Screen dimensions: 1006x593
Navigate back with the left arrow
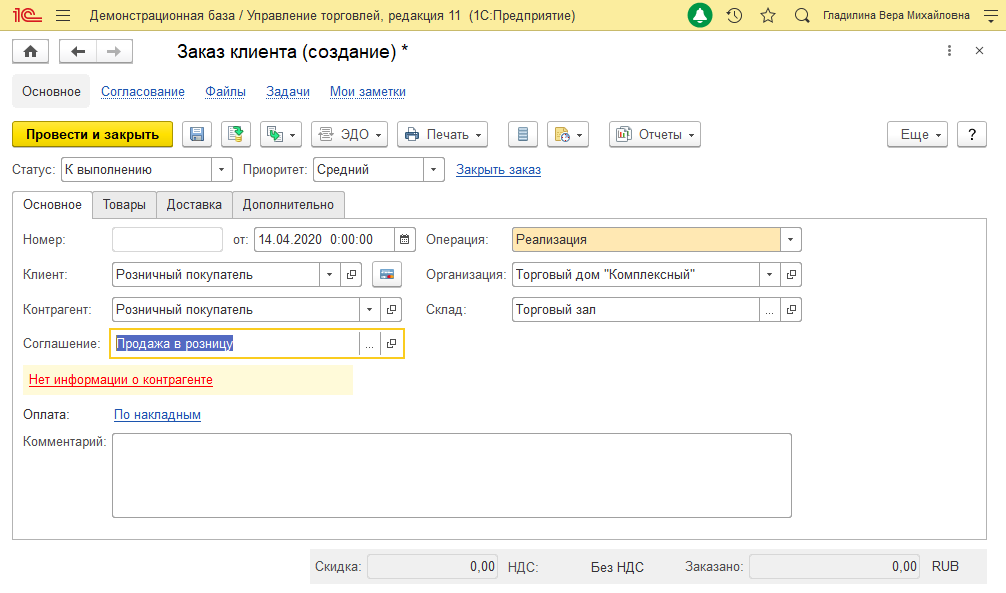tap(78, 51)
